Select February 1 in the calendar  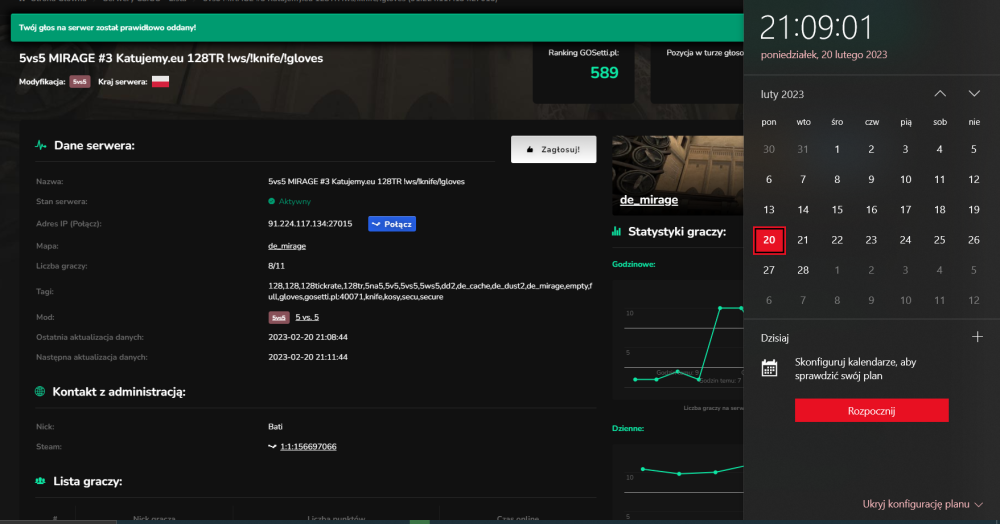837,149
